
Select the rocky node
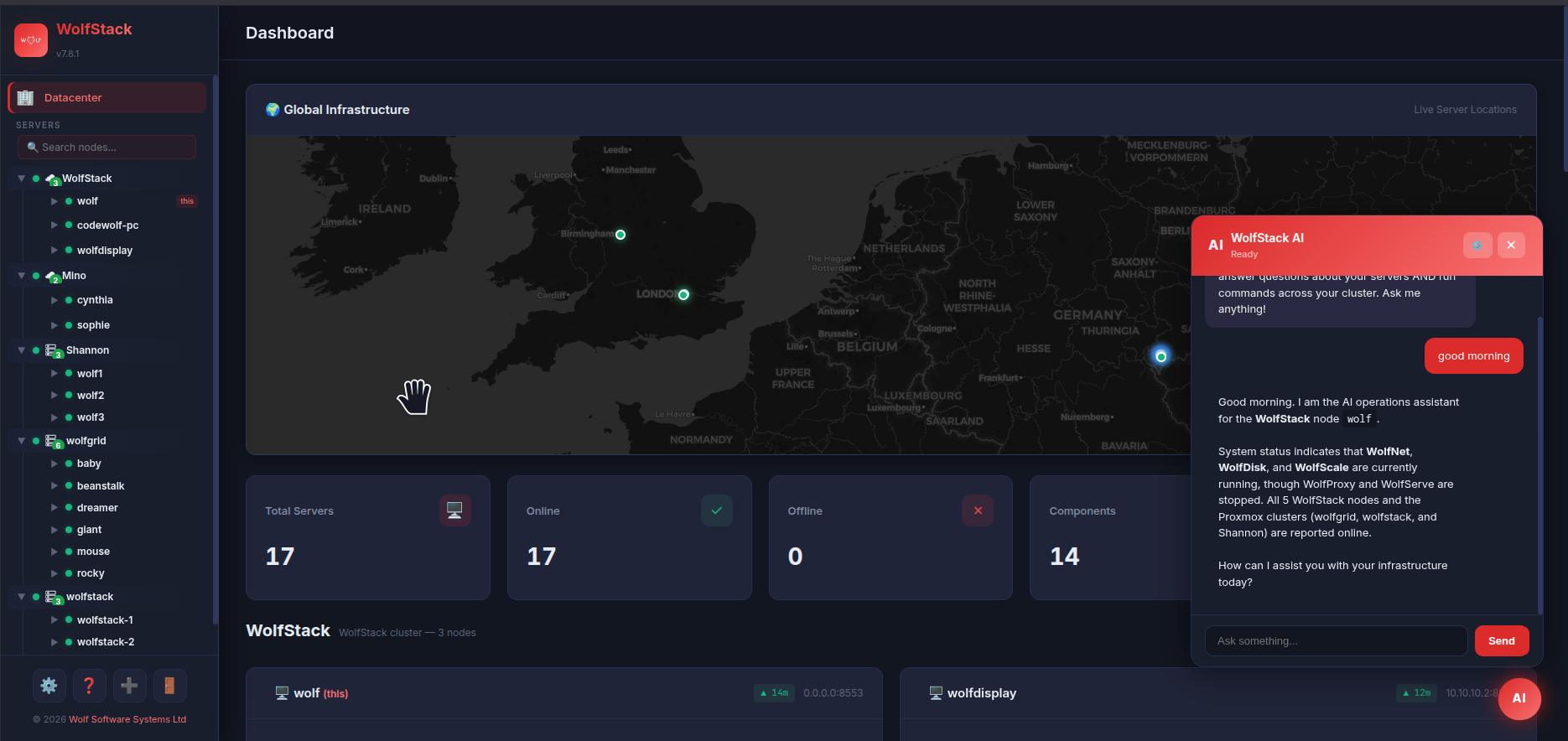coord(91,573)
